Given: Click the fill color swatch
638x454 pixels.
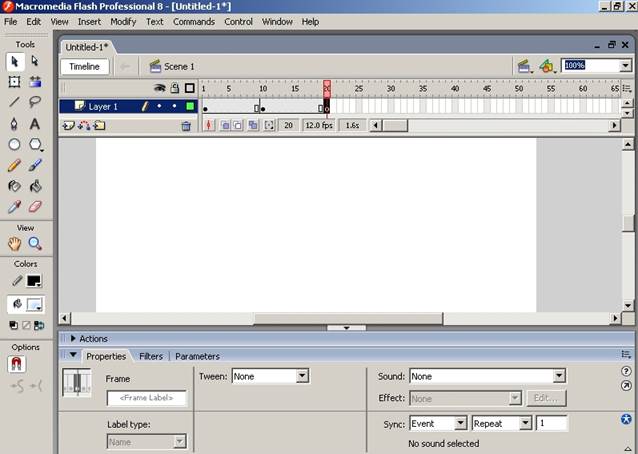Looking at the screenshot, I should (x=34, y=304).
